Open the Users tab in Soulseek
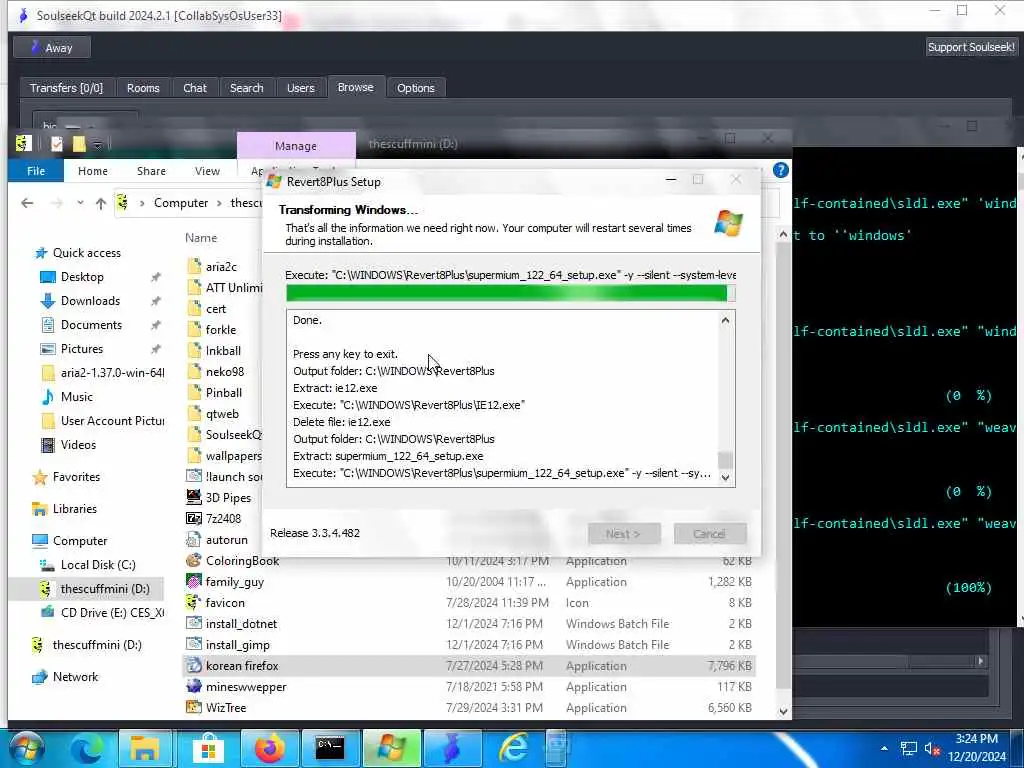The height and width of the screenshot is (768, 1024). 300,88
